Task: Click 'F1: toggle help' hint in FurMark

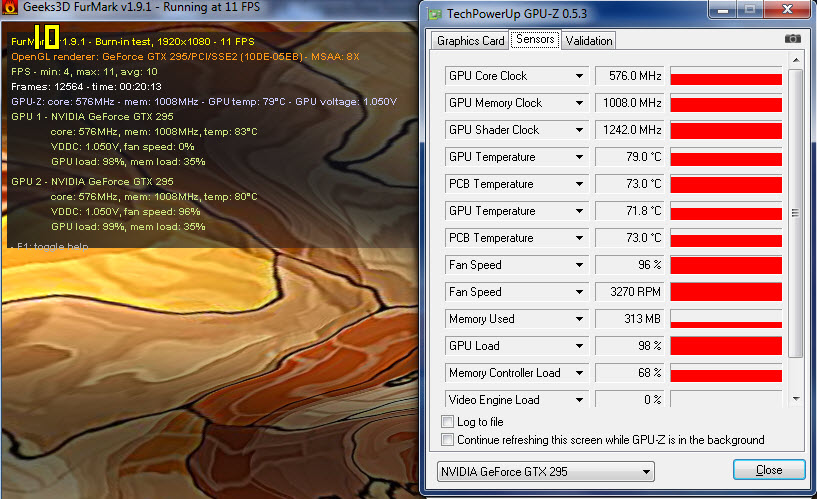Action: click(x=51, y=246)
